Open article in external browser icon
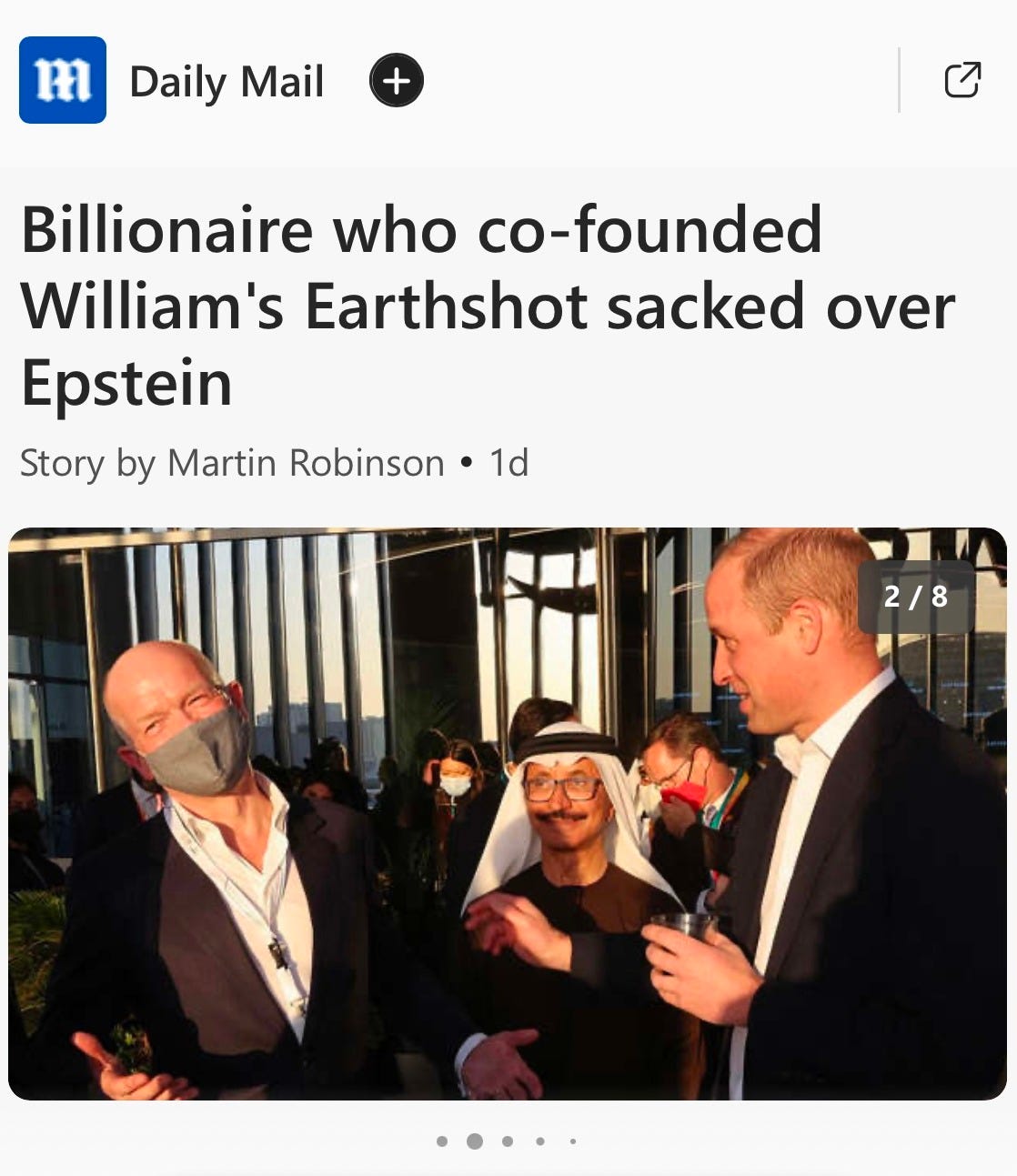Screen dimensions: 1017x1176 [962, 80]
